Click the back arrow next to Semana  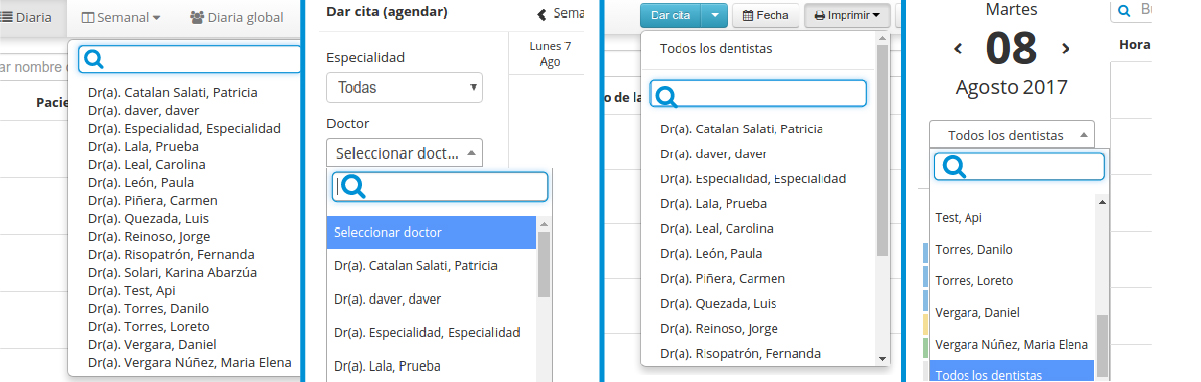pos(542,14)
